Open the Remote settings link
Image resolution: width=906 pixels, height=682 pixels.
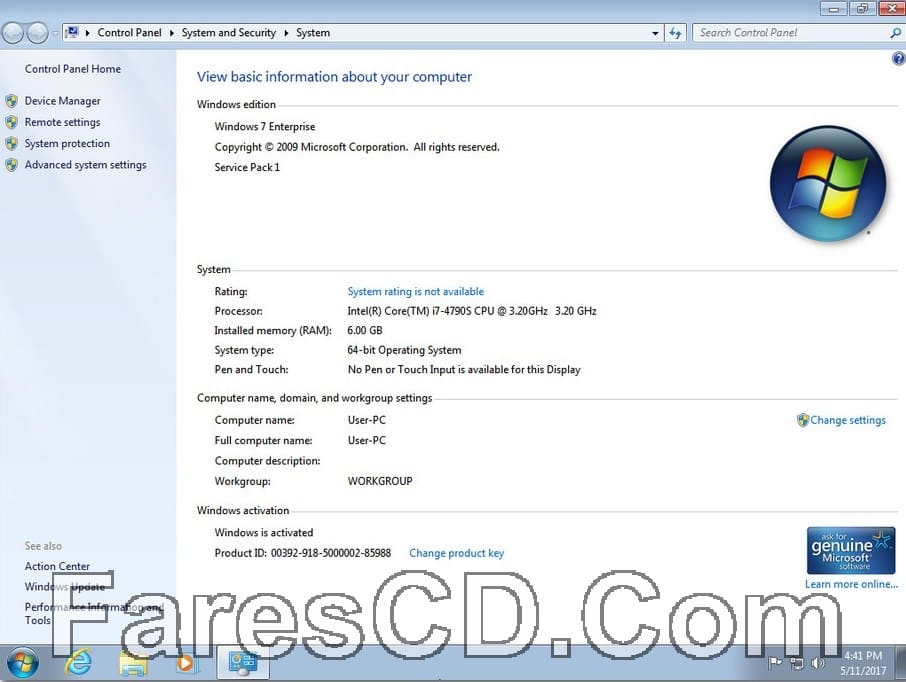(62, 123)
